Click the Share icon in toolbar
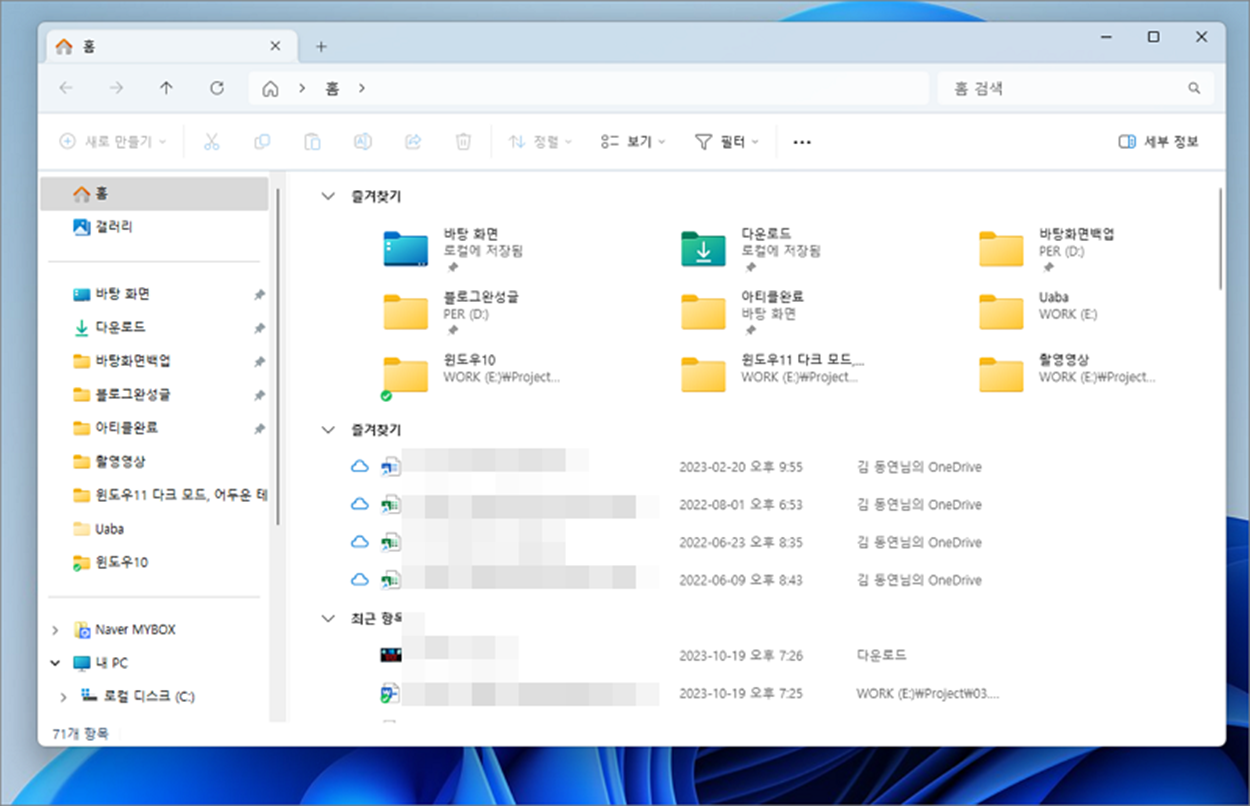The image size is (1250, 806). tap(412, 142)
